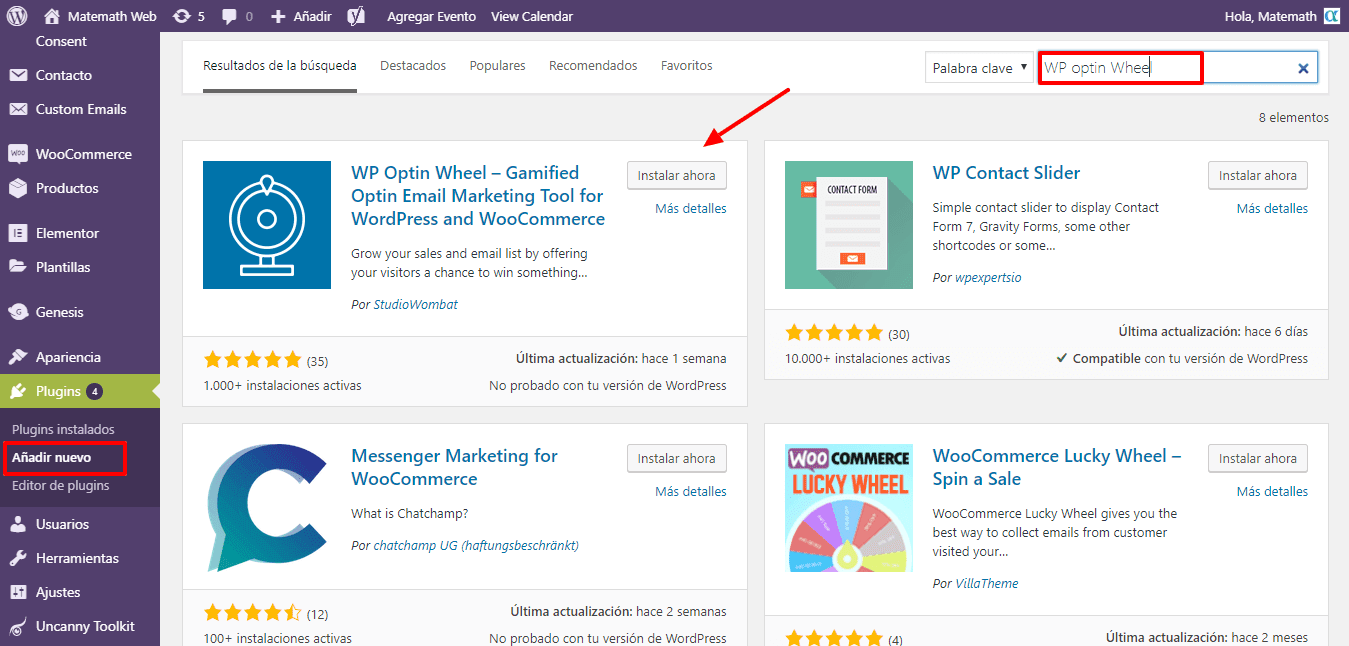Click the Usuarios person icon
This screenshot has height=646, width=1349.
coord(18,524)
